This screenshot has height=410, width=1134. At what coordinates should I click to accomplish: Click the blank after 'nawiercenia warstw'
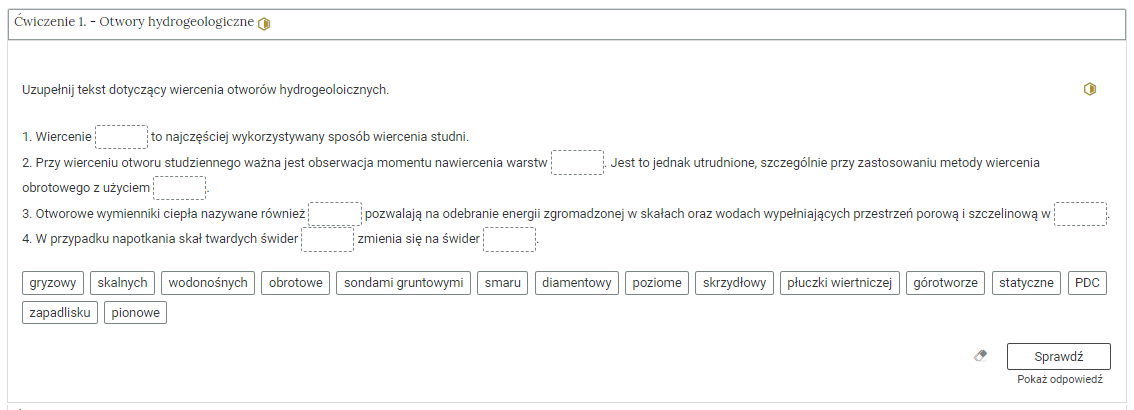pos(578,162)
